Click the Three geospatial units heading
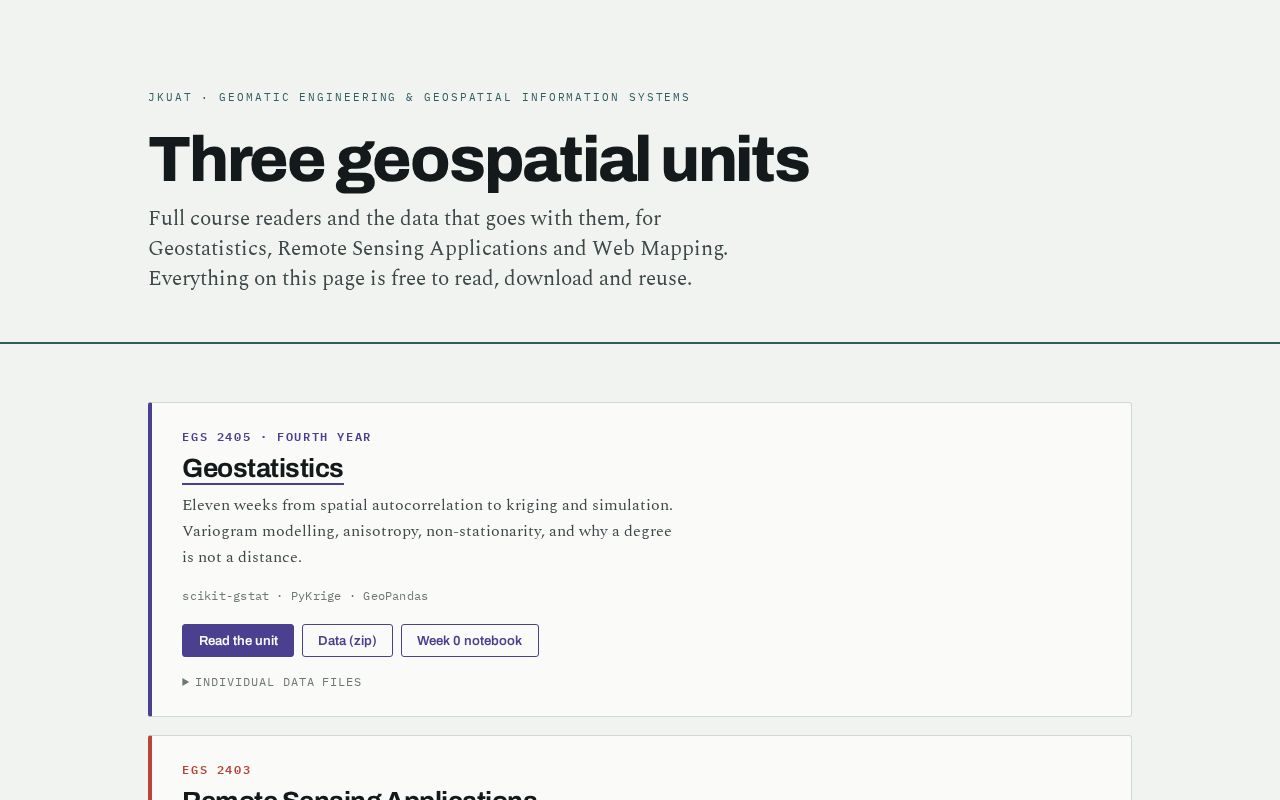The width and height of the screenshot is (1280, 800). click(478, 160)
